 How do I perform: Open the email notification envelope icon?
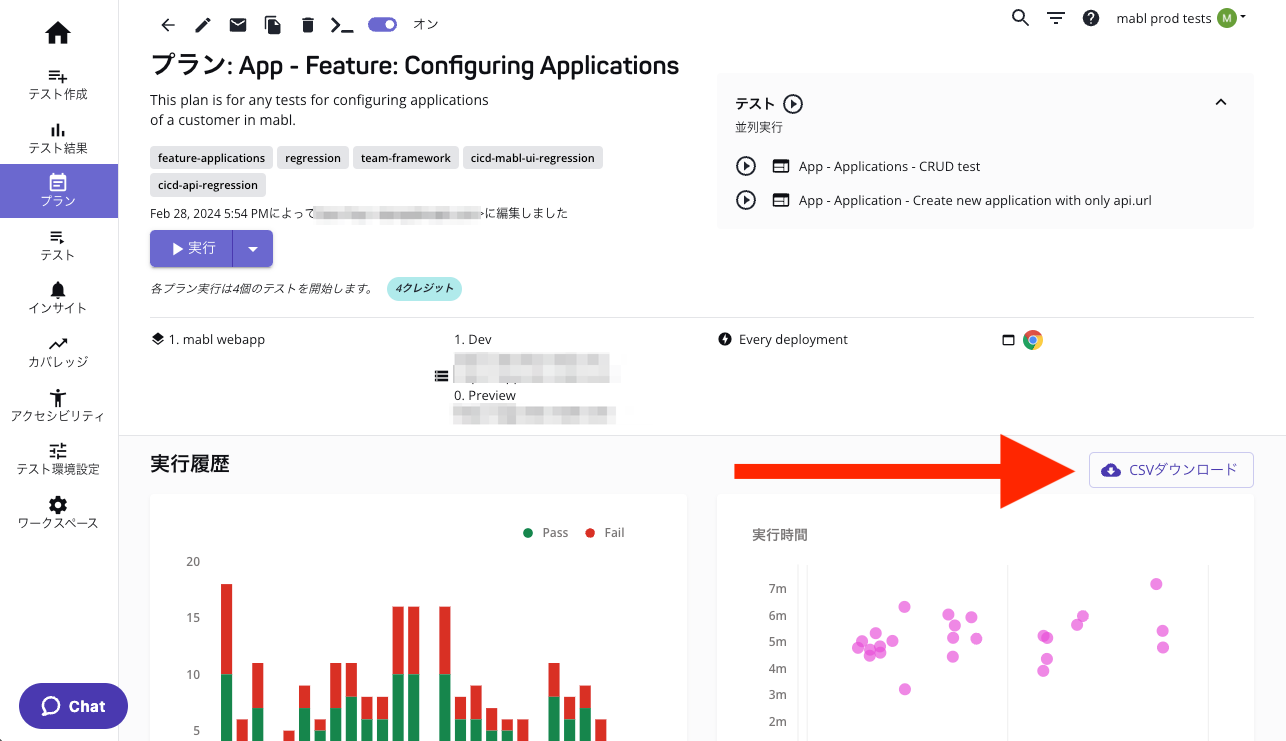237,25
